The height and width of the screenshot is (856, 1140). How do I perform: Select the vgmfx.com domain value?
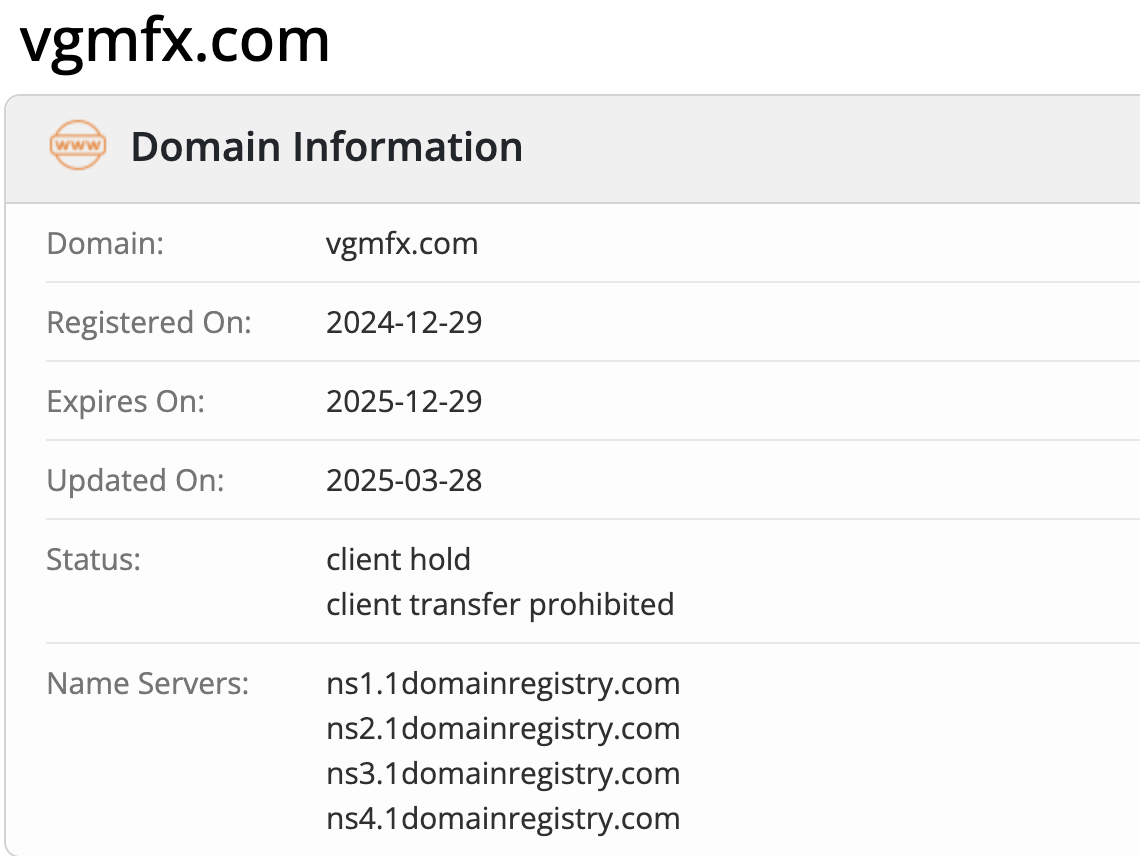pos(402,243)
